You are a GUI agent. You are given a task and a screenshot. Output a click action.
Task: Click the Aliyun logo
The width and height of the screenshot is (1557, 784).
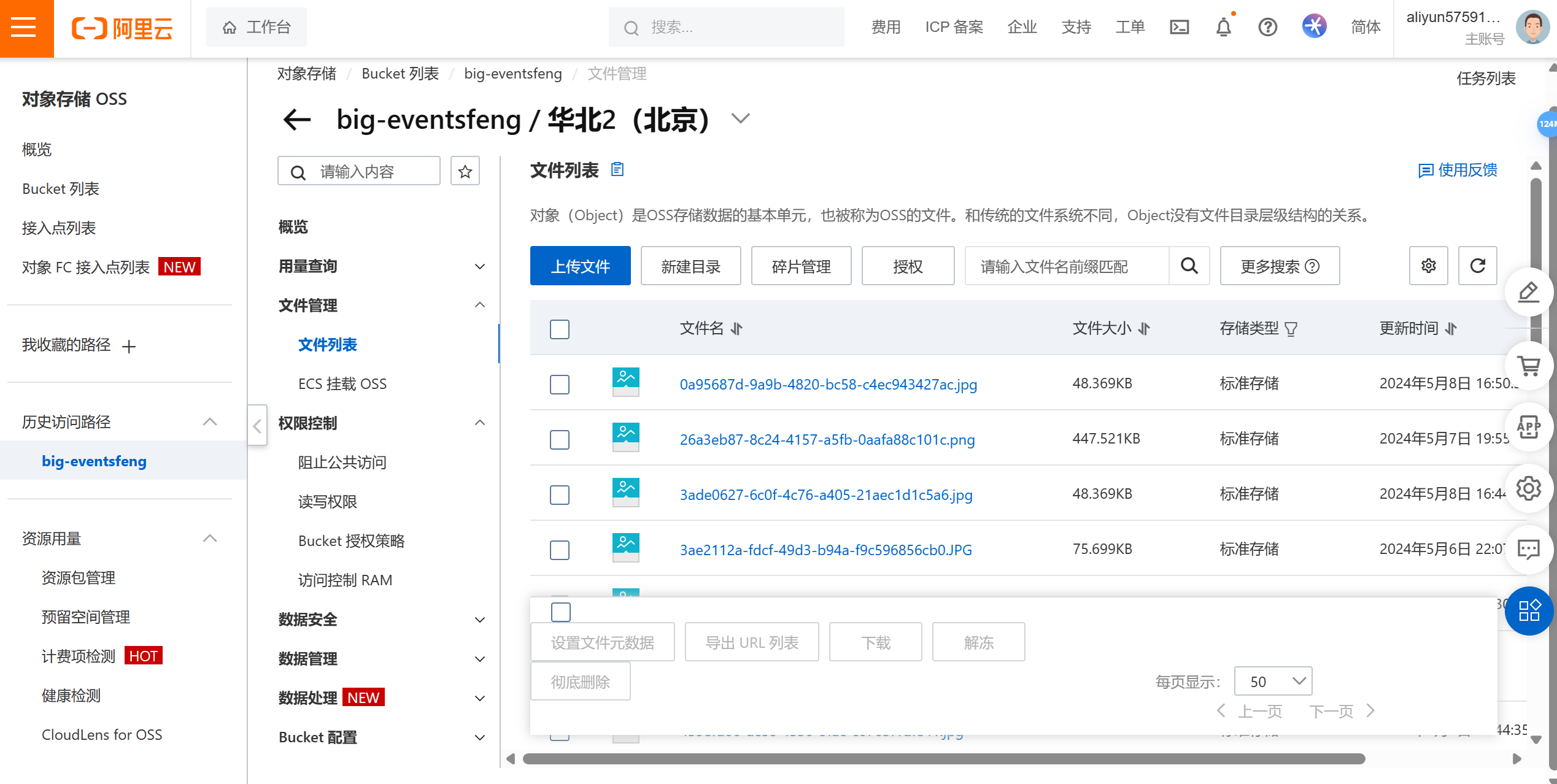point(123,28)
